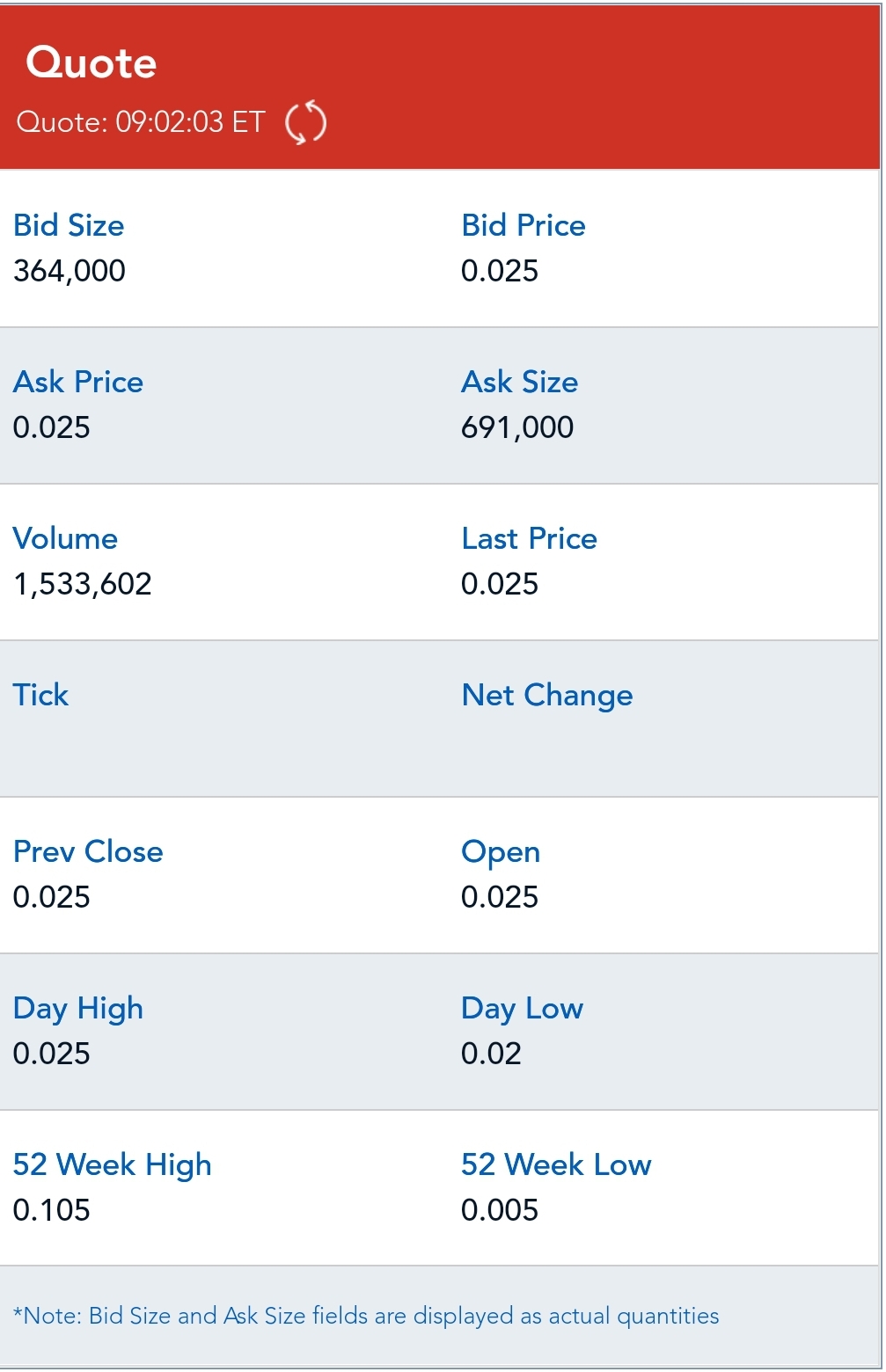Select the volume value 1,533,602

(x=83, y=584)
